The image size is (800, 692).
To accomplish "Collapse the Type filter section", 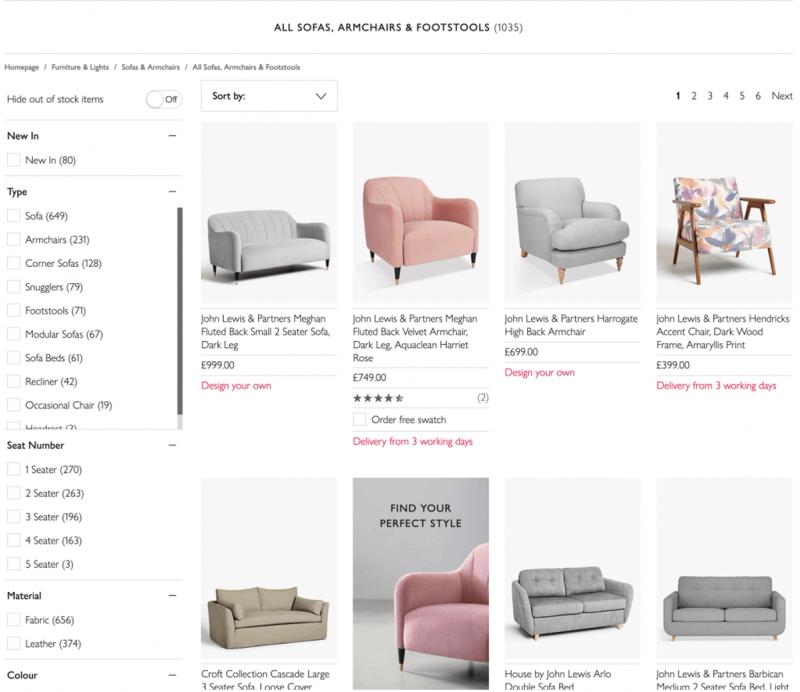I will [x=172, y=192].
